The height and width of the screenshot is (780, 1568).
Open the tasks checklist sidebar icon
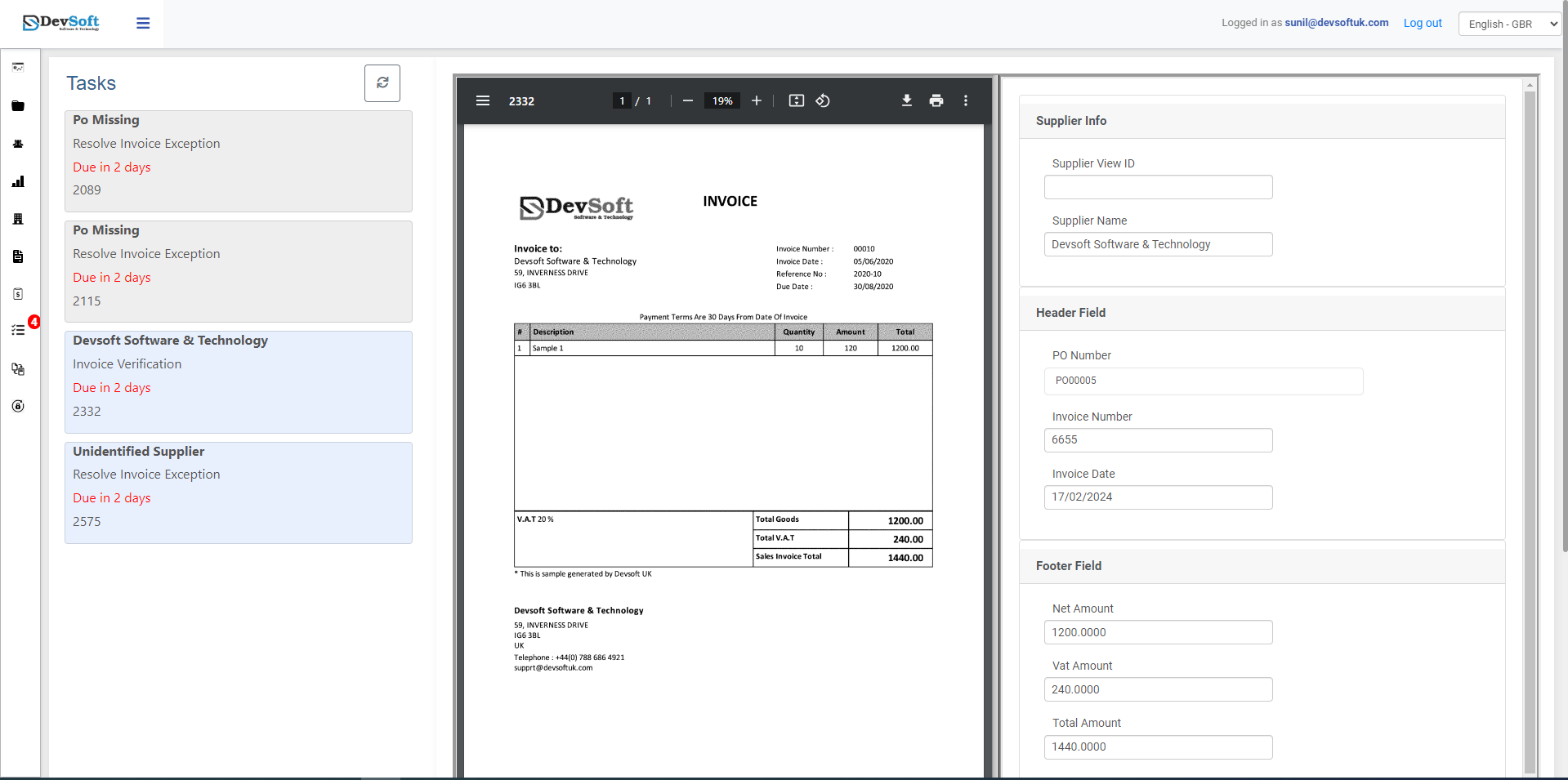point(18,330)
